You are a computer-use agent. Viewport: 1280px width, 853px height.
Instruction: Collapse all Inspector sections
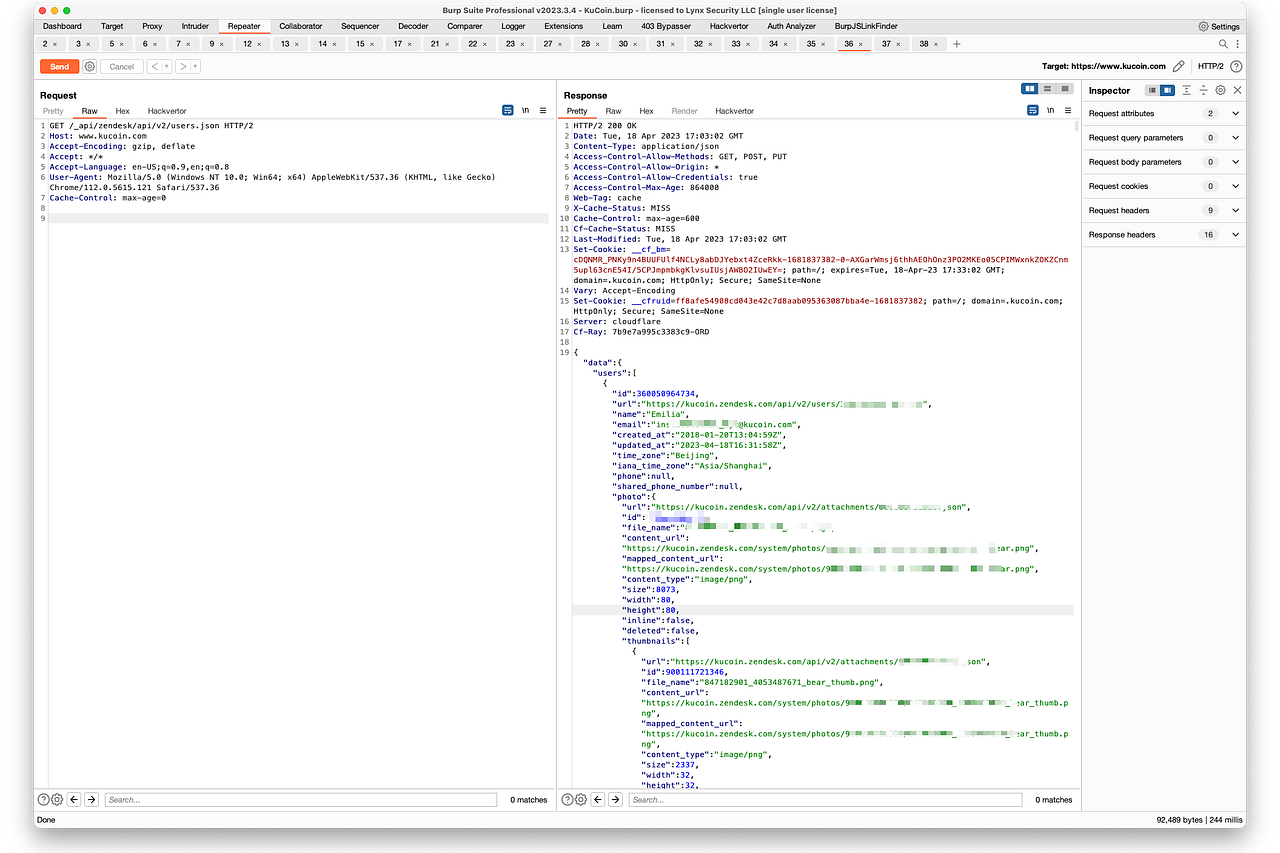click(1203, 90)
